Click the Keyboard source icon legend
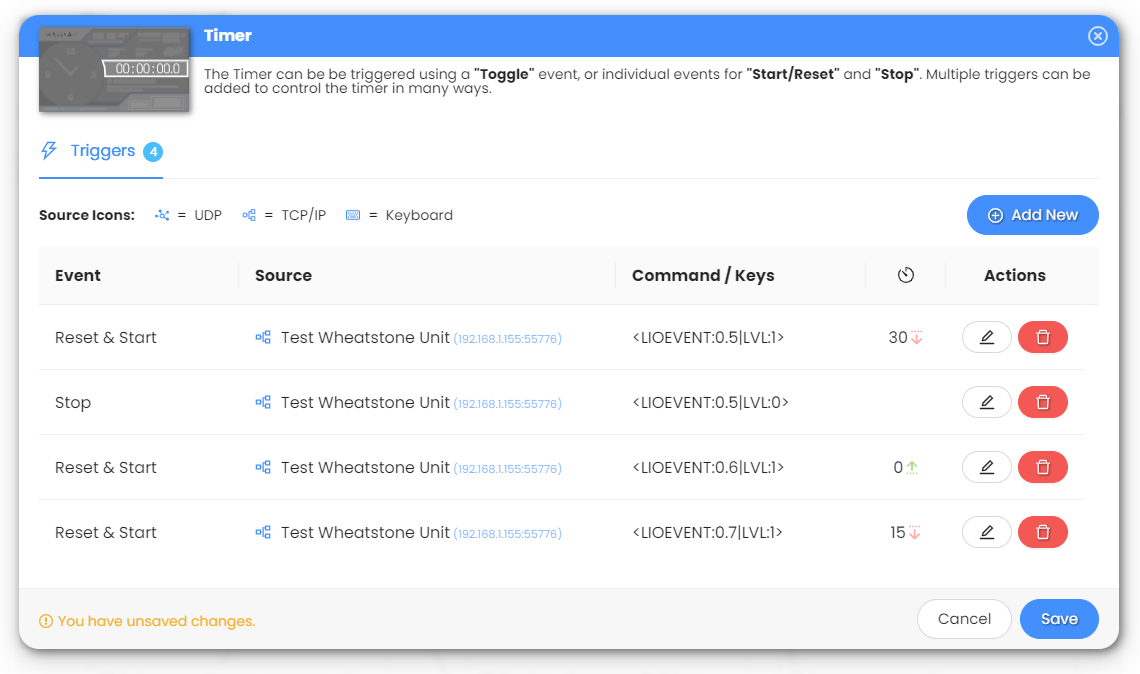Screen dimensions: 1140x674 click(x=353, y=215)
